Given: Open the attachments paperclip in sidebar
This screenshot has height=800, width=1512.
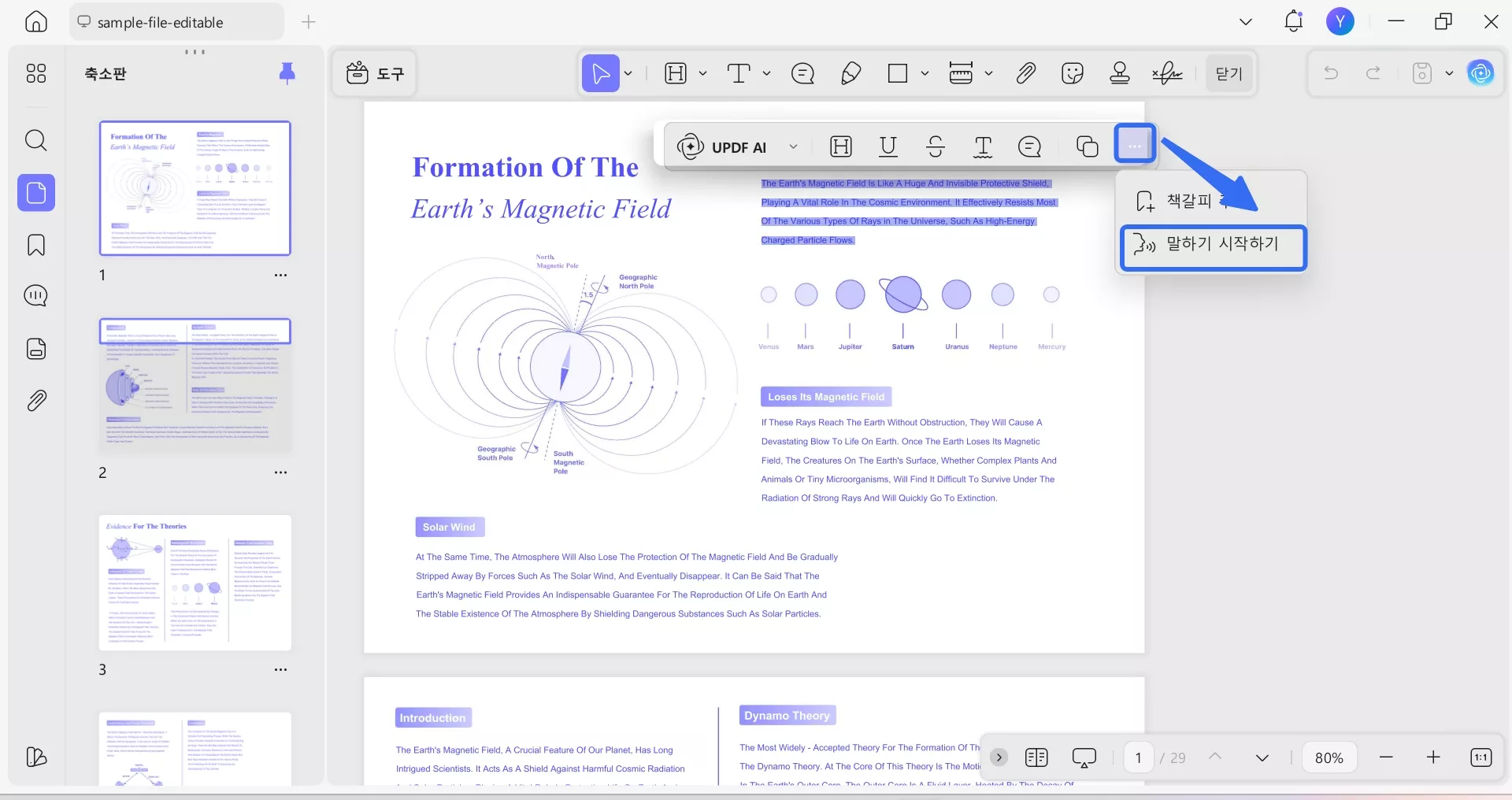Looking at the screenshot, I should pos(36,401).
